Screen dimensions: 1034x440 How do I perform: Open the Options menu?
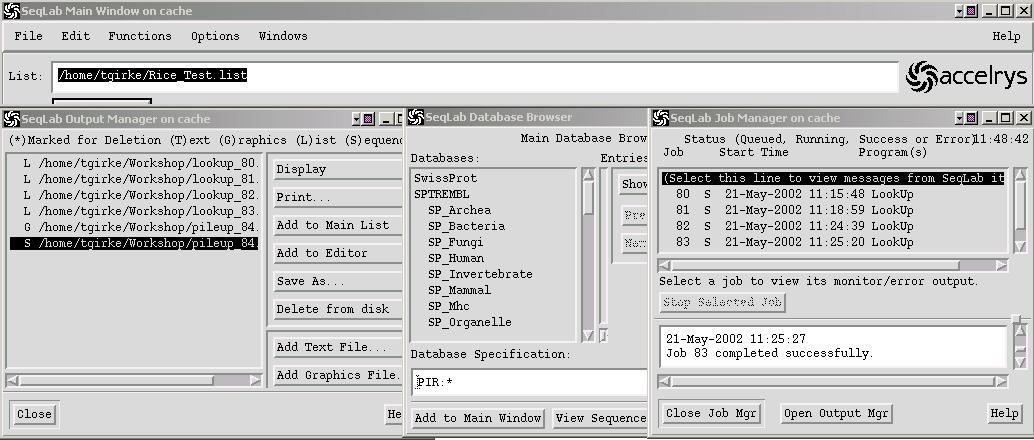pyautogui.click(x=215, y=36)
